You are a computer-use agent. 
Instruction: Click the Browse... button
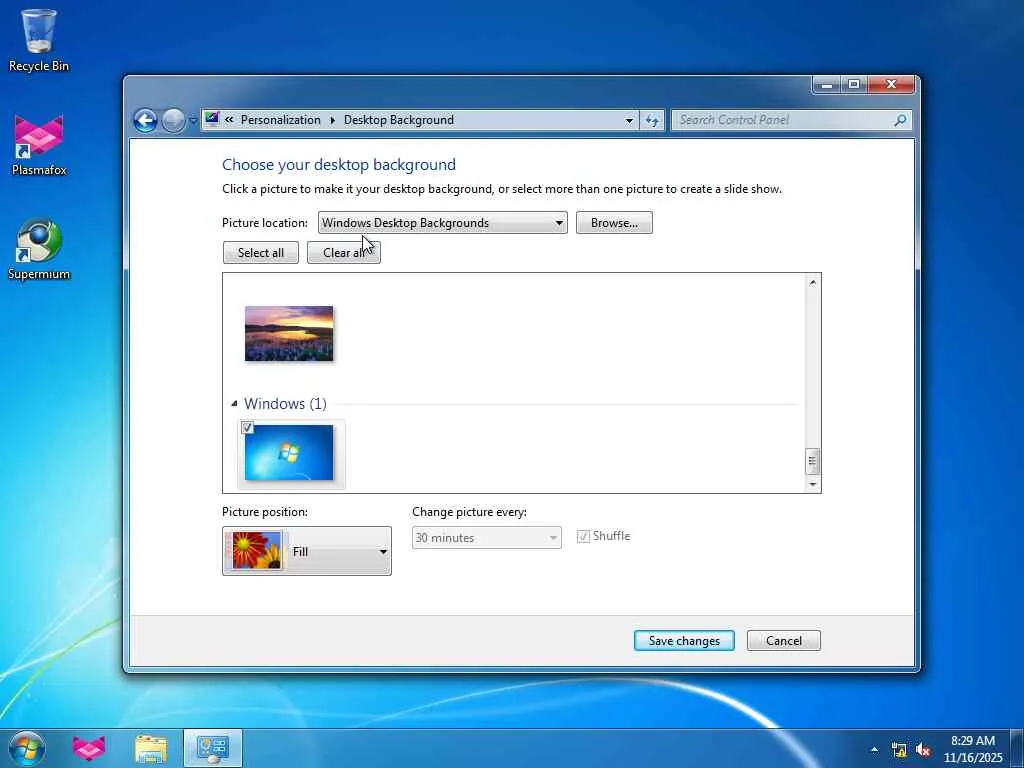click(614, 223)
